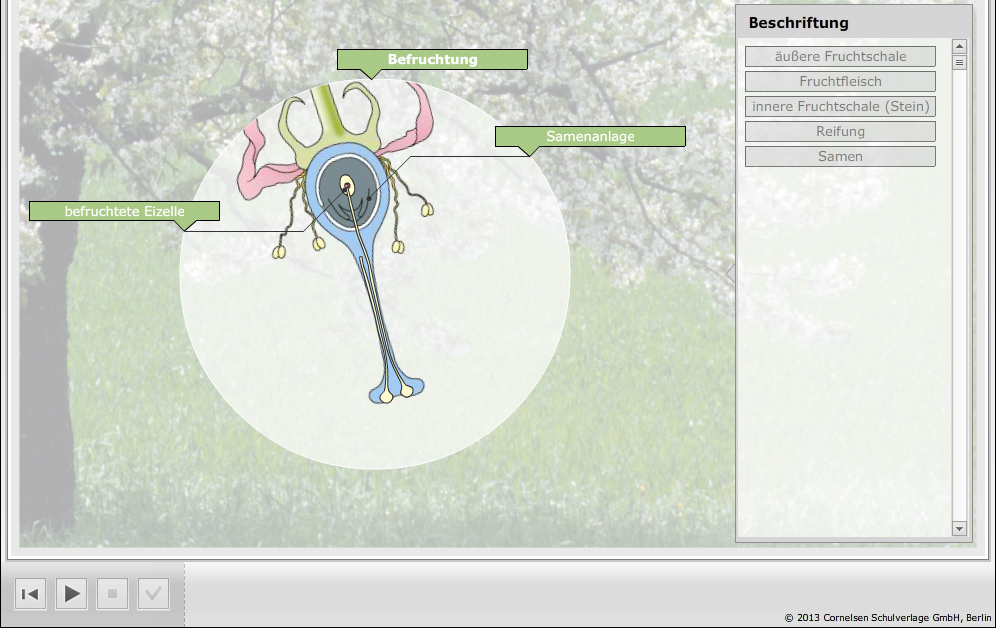This screenshot has height=628, width=996.
Task: Click the rewind to start button
Action: (31, 594)
